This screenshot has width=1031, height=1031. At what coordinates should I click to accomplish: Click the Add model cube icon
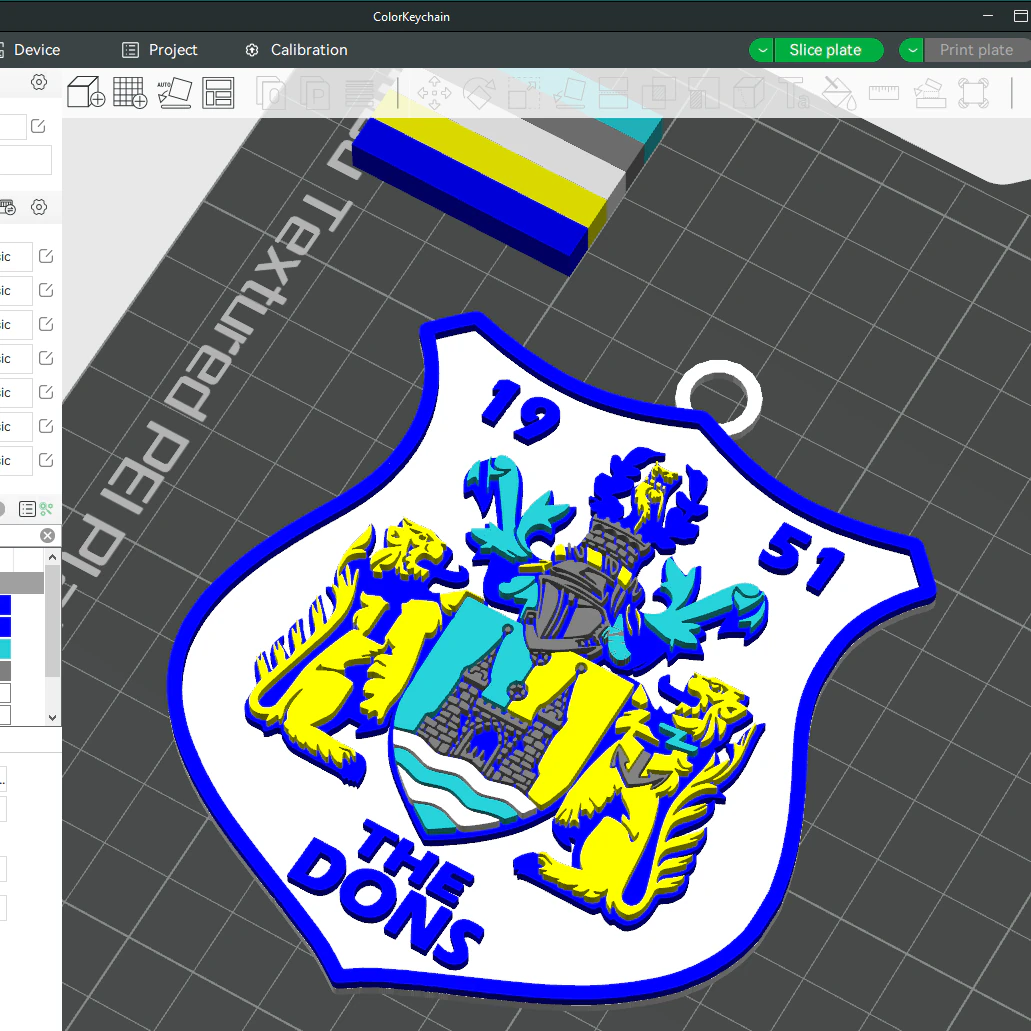coord(86,92)
